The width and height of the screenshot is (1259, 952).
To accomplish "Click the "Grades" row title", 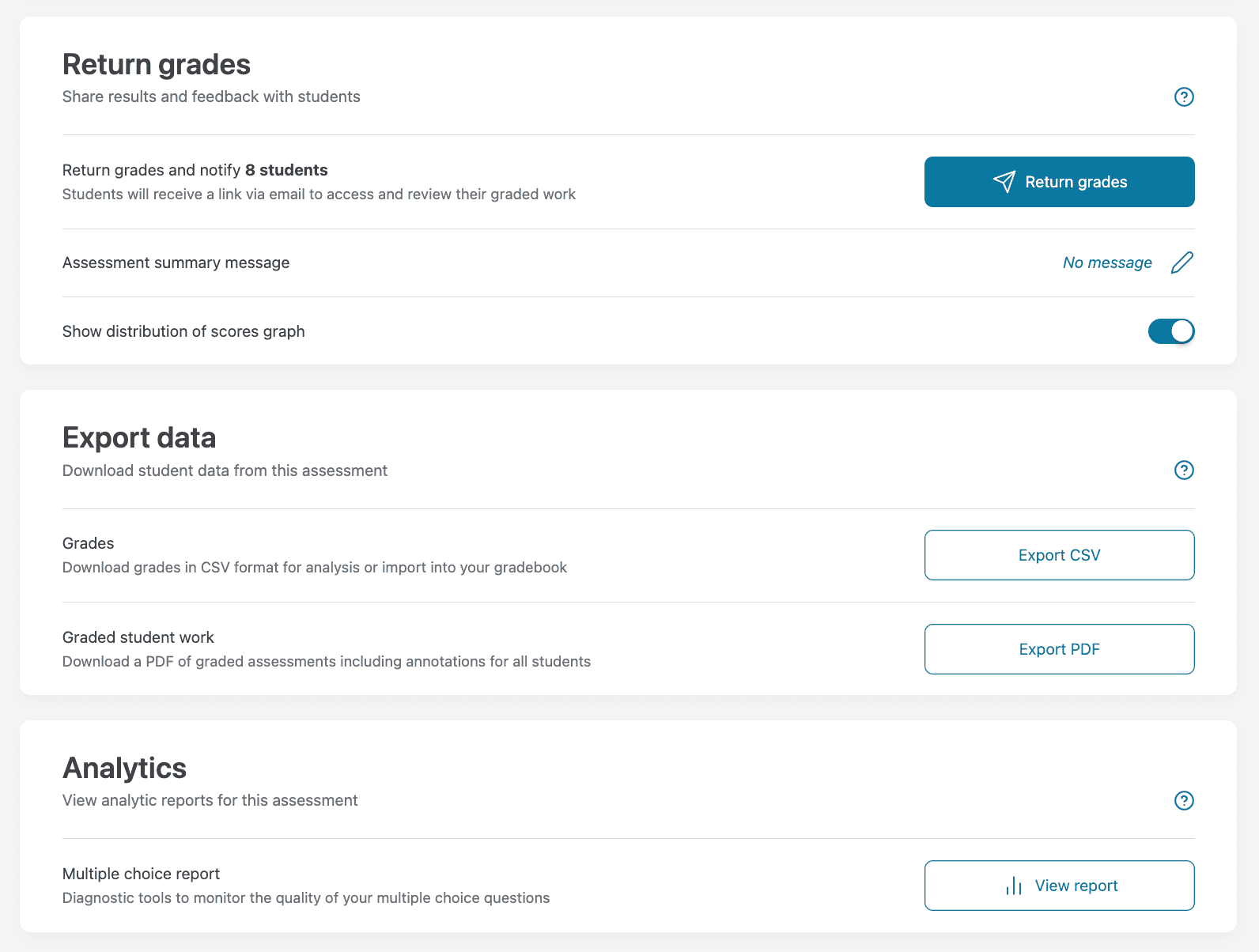I will [88, 543].
